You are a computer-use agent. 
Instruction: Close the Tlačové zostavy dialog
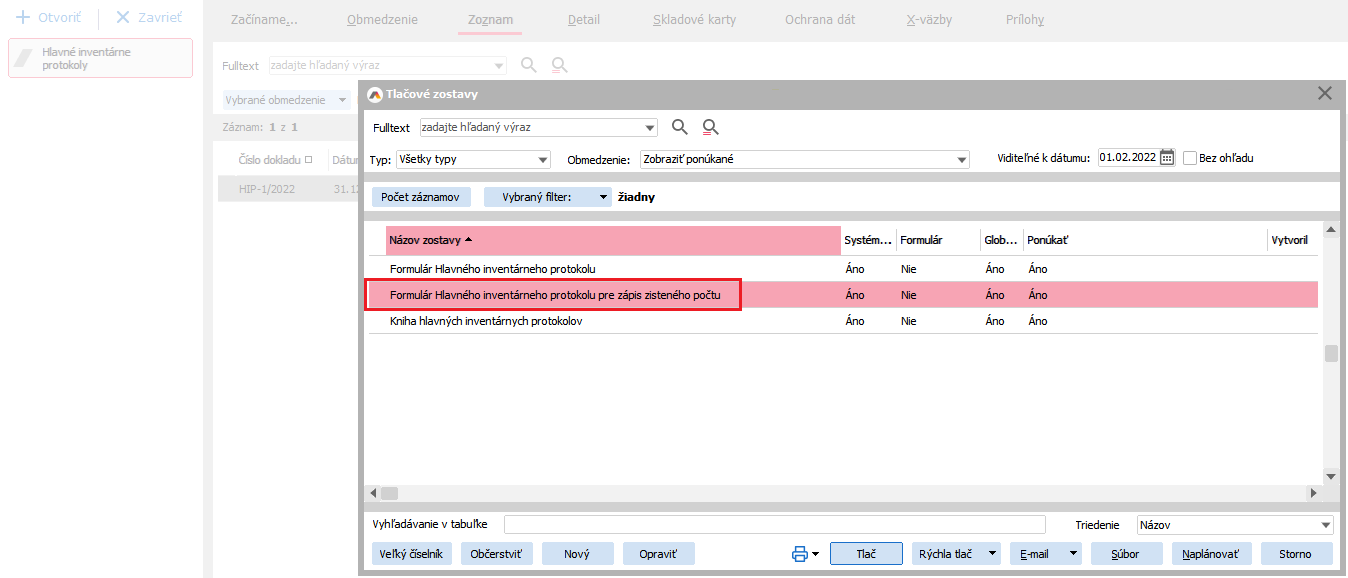pyautogui.click(x=1325, y=93)
